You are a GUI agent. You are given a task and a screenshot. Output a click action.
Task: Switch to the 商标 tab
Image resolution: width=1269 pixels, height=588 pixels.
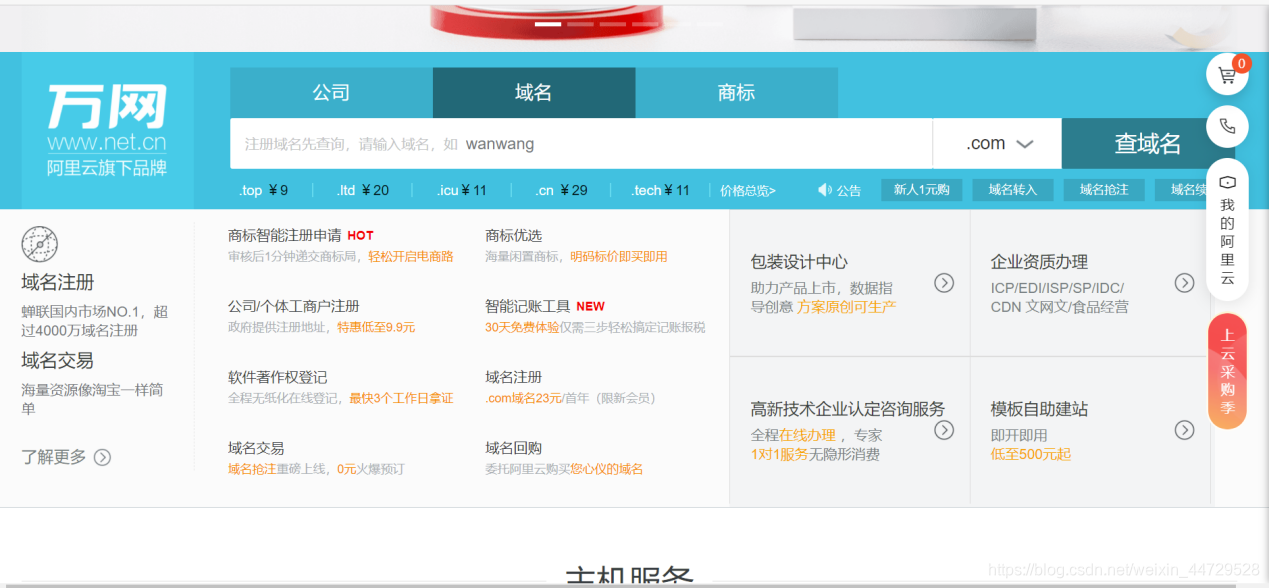(x=737, y=93)
